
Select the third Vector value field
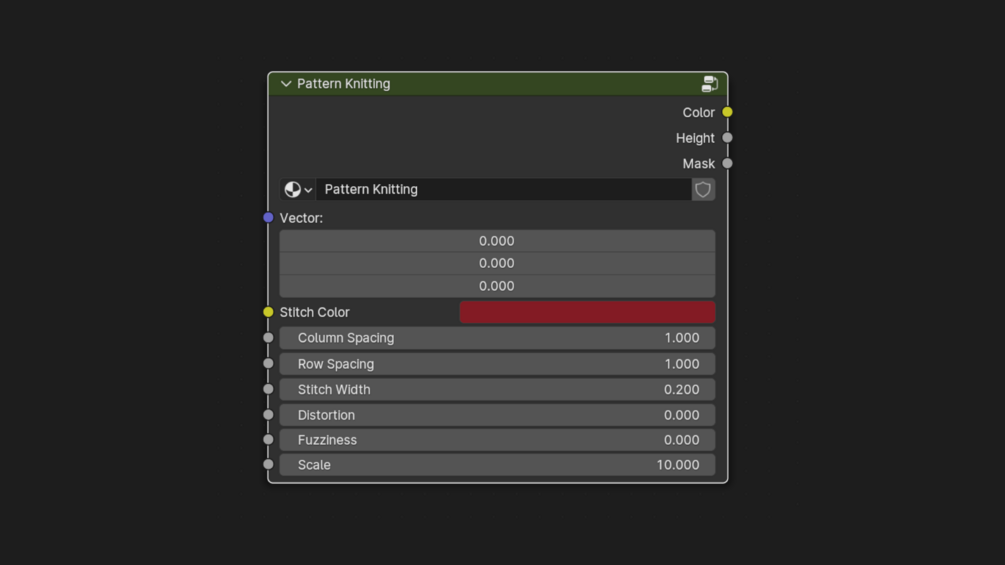pos(497,286)
